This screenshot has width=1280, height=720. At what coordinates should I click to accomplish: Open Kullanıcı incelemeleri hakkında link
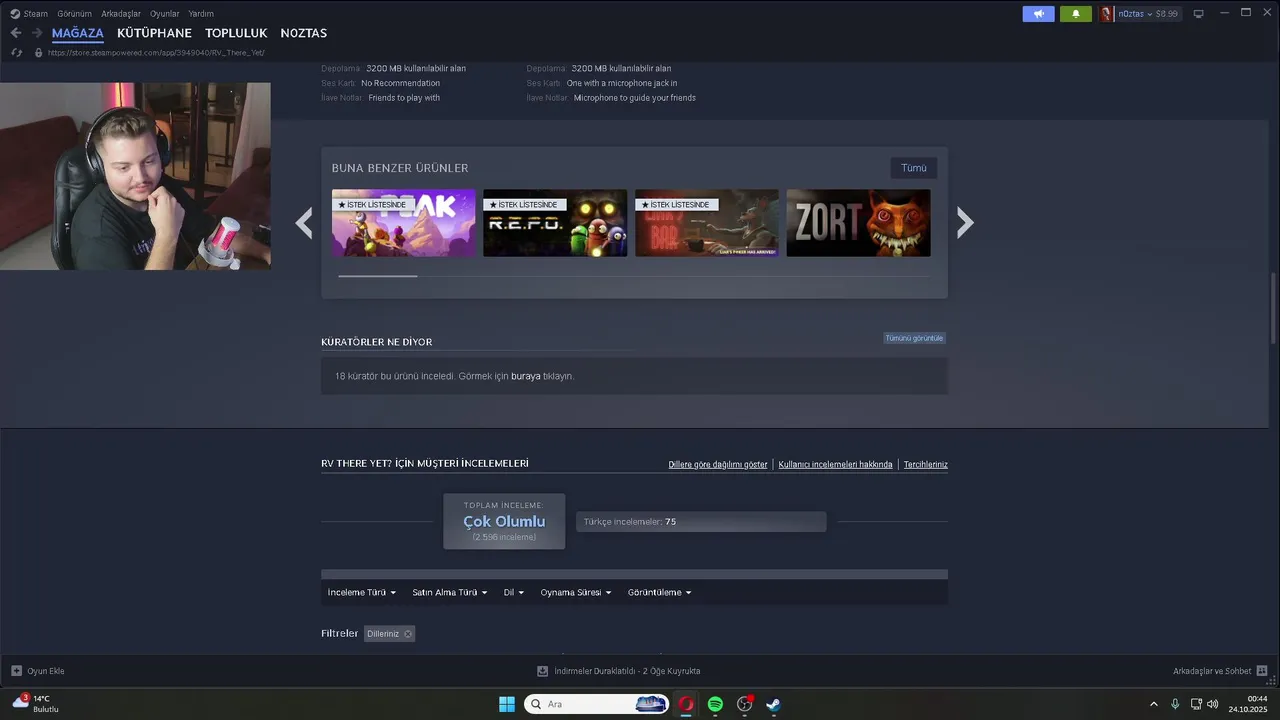835,464
